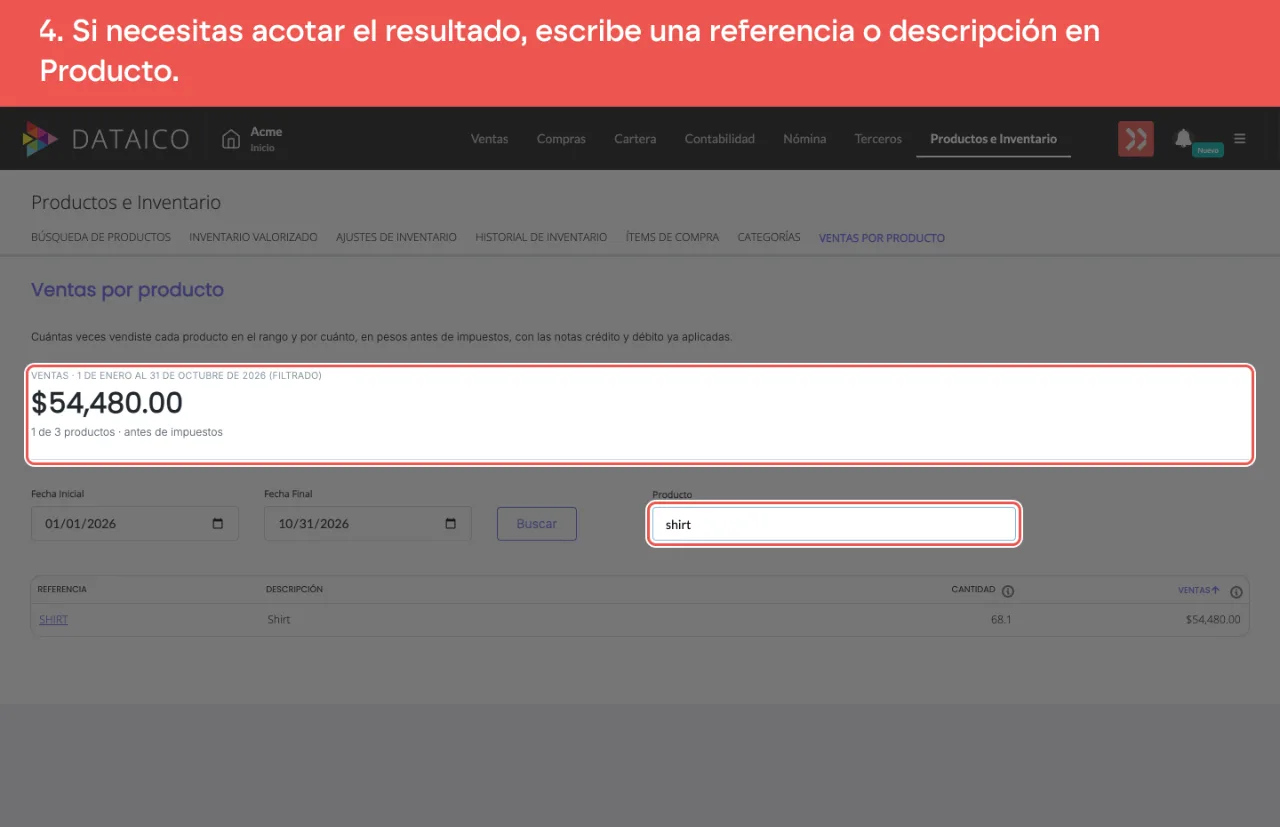Image resolution: width=1280 pixels, height=827 pixels.
Task: Click the Acme Inicio label
Action: pyautogui.click(x=266, y=139)
